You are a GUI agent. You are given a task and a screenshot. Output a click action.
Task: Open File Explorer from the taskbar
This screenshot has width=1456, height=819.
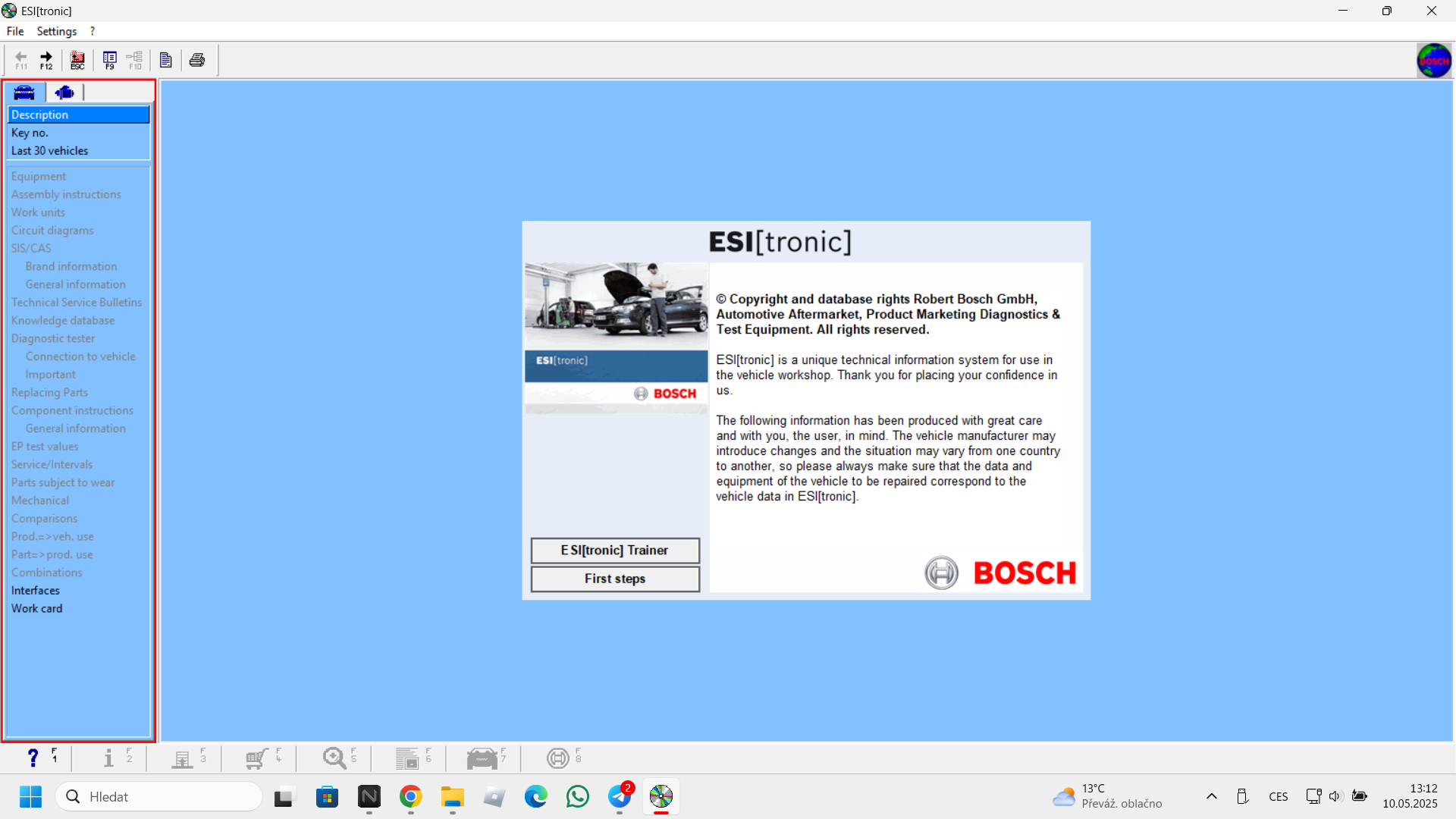tap(452, 797)
